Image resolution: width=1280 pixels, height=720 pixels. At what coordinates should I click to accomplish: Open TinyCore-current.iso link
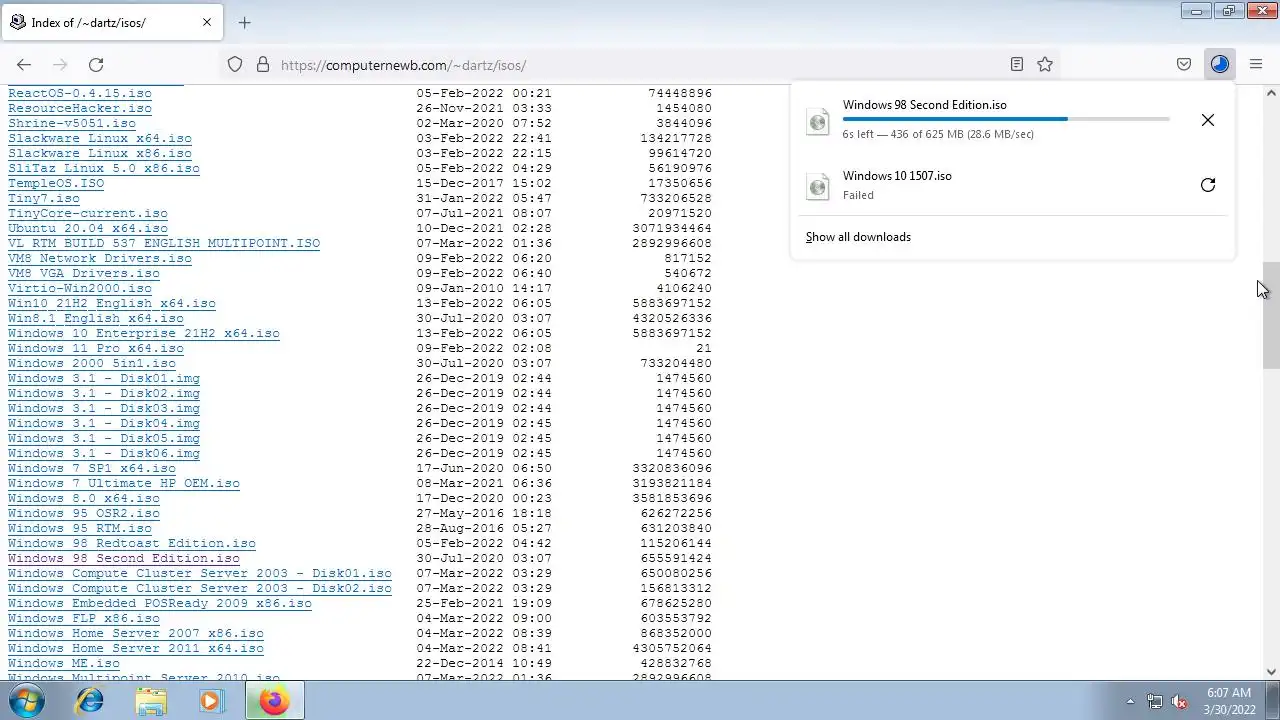click(88, 213)
